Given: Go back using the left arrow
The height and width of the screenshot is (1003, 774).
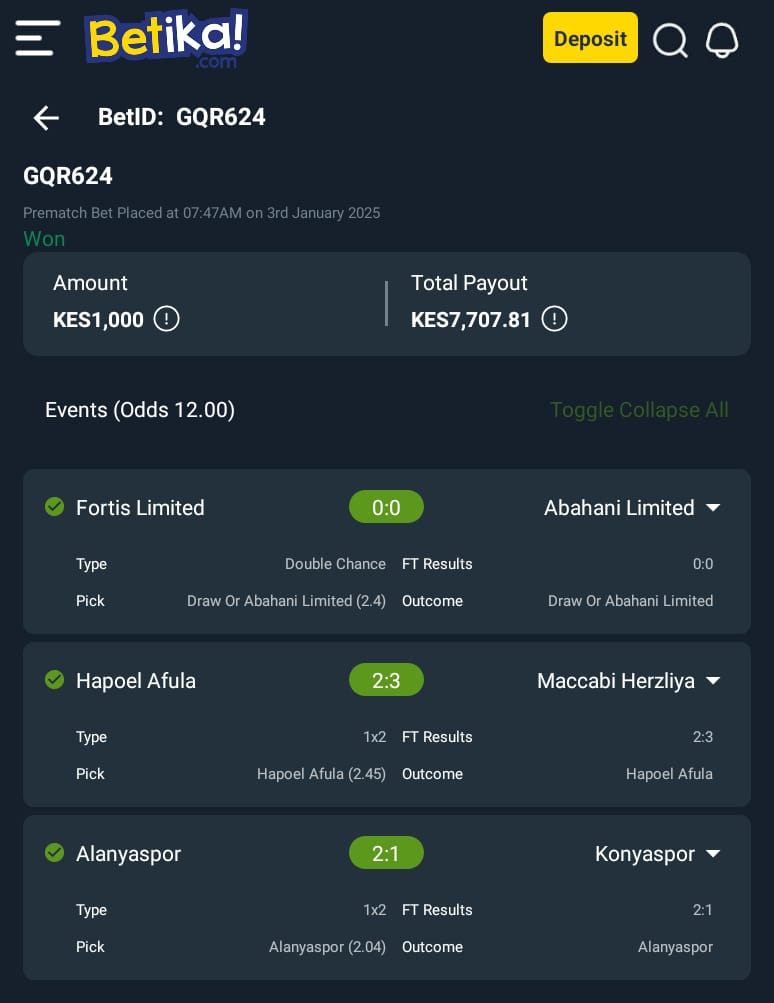Looking at the screenshot, I should [46, 118].
